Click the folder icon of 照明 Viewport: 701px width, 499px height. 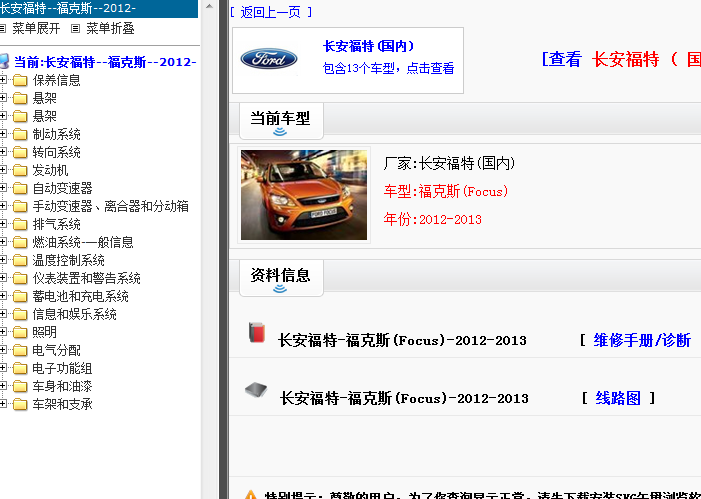20,332
